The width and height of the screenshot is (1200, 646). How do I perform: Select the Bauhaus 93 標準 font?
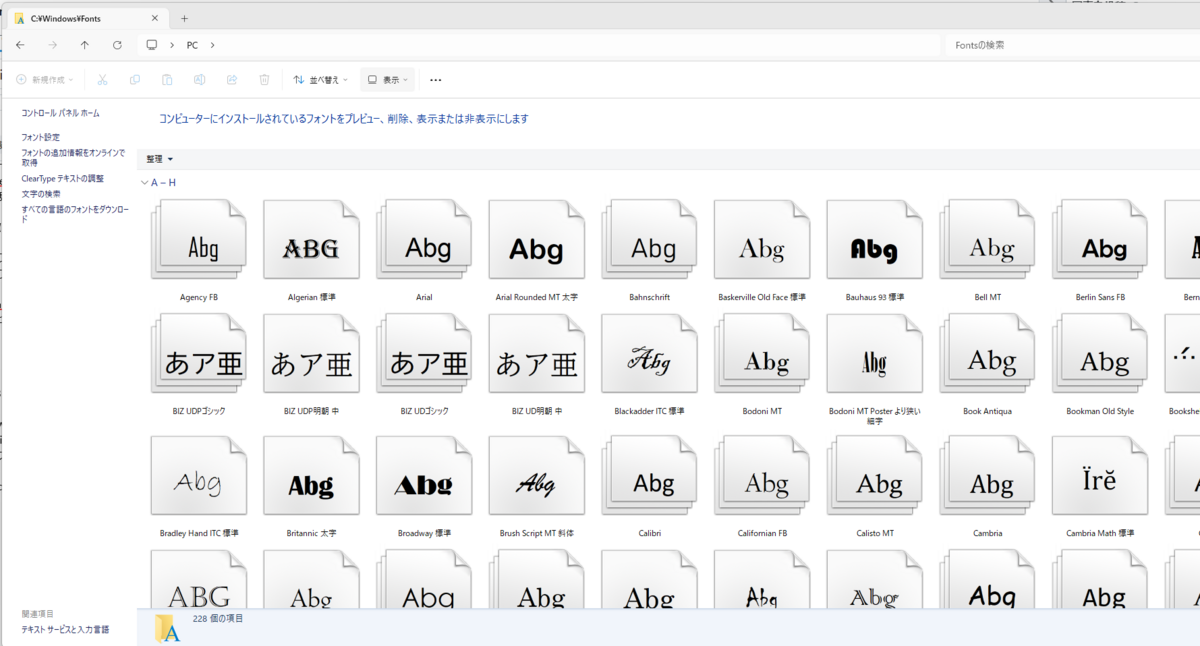tap(875, 241)
